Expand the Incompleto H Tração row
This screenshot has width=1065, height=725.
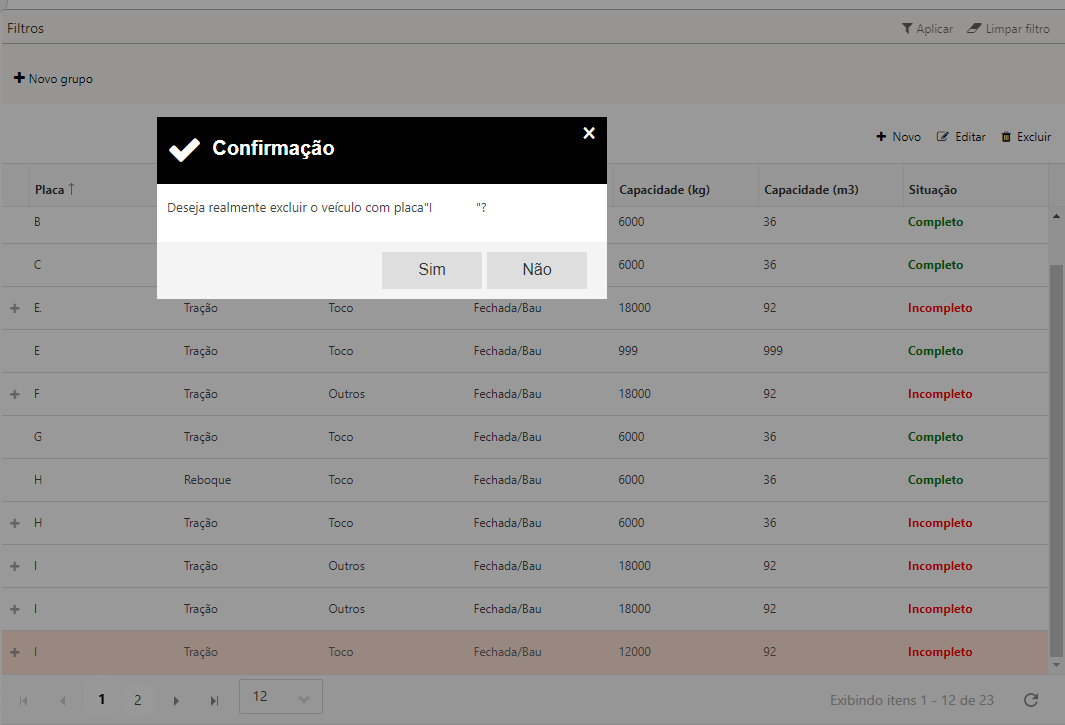point(15,523)
